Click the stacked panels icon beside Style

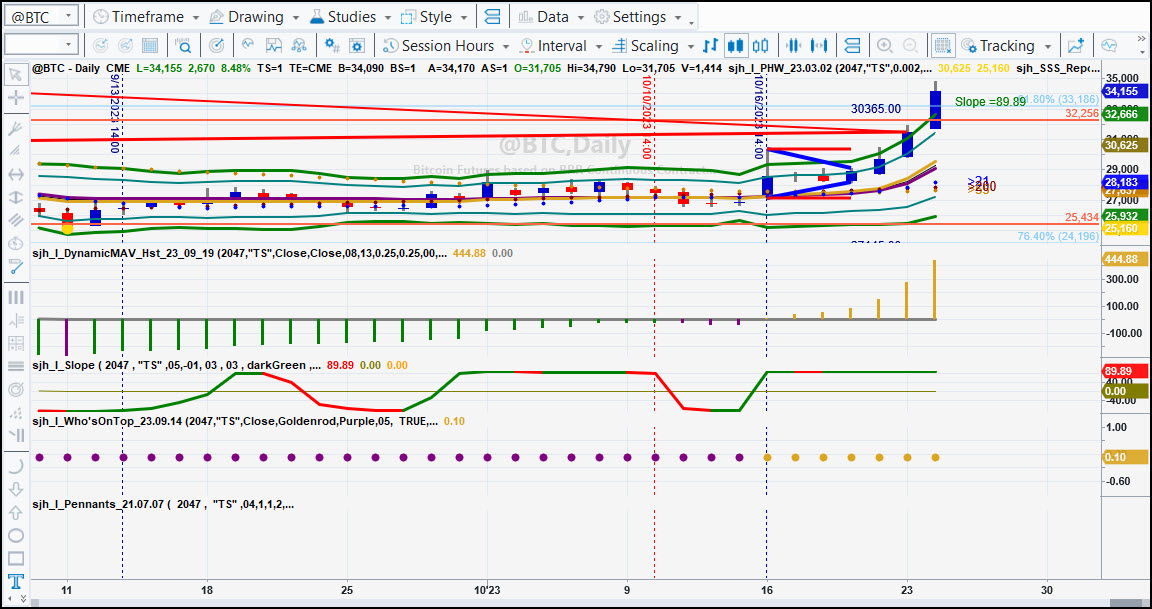click(493, 16)
